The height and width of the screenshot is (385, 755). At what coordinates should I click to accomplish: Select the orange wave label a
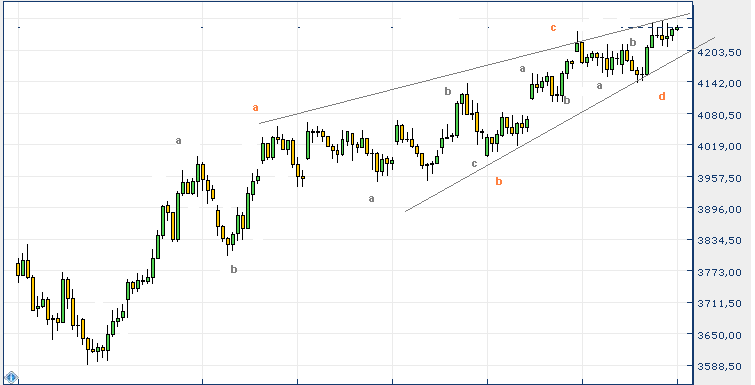(256, 108)
